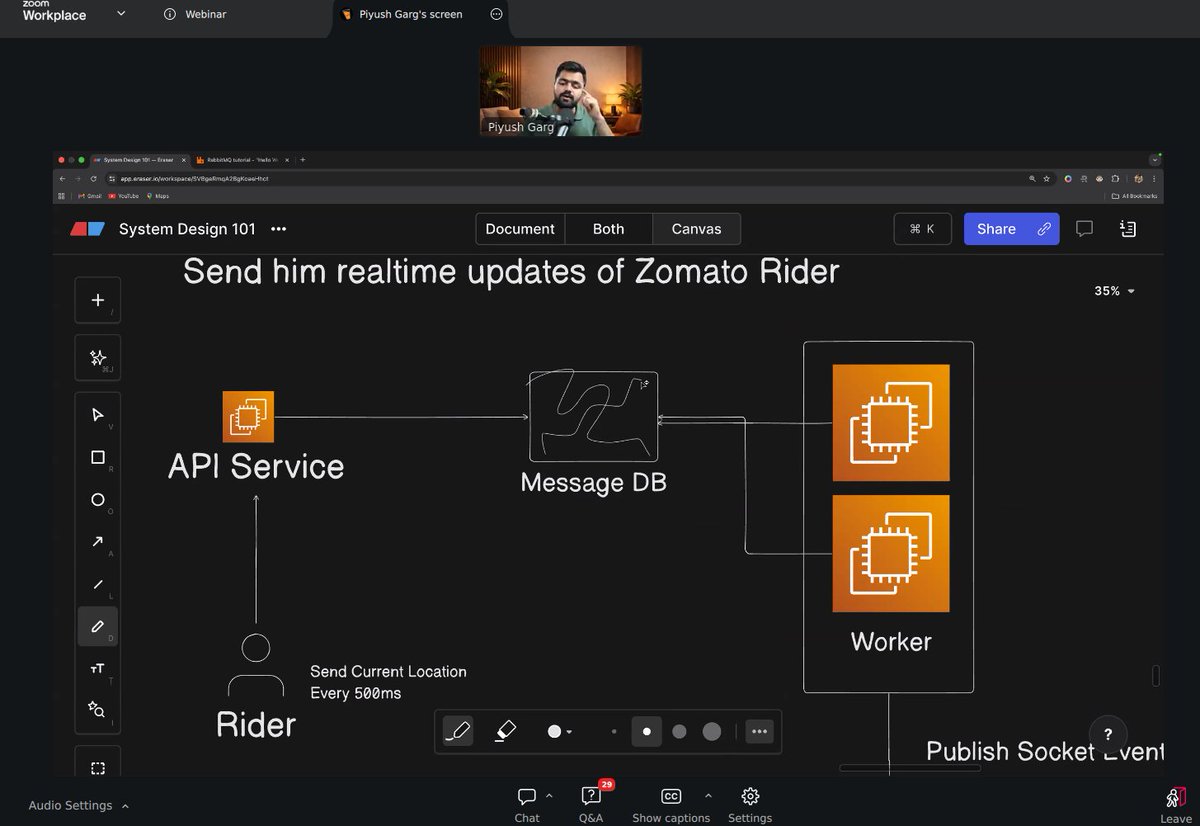Open screen share options ellipsis
This screenshot has height=826, width=1200.
(497, 15)
